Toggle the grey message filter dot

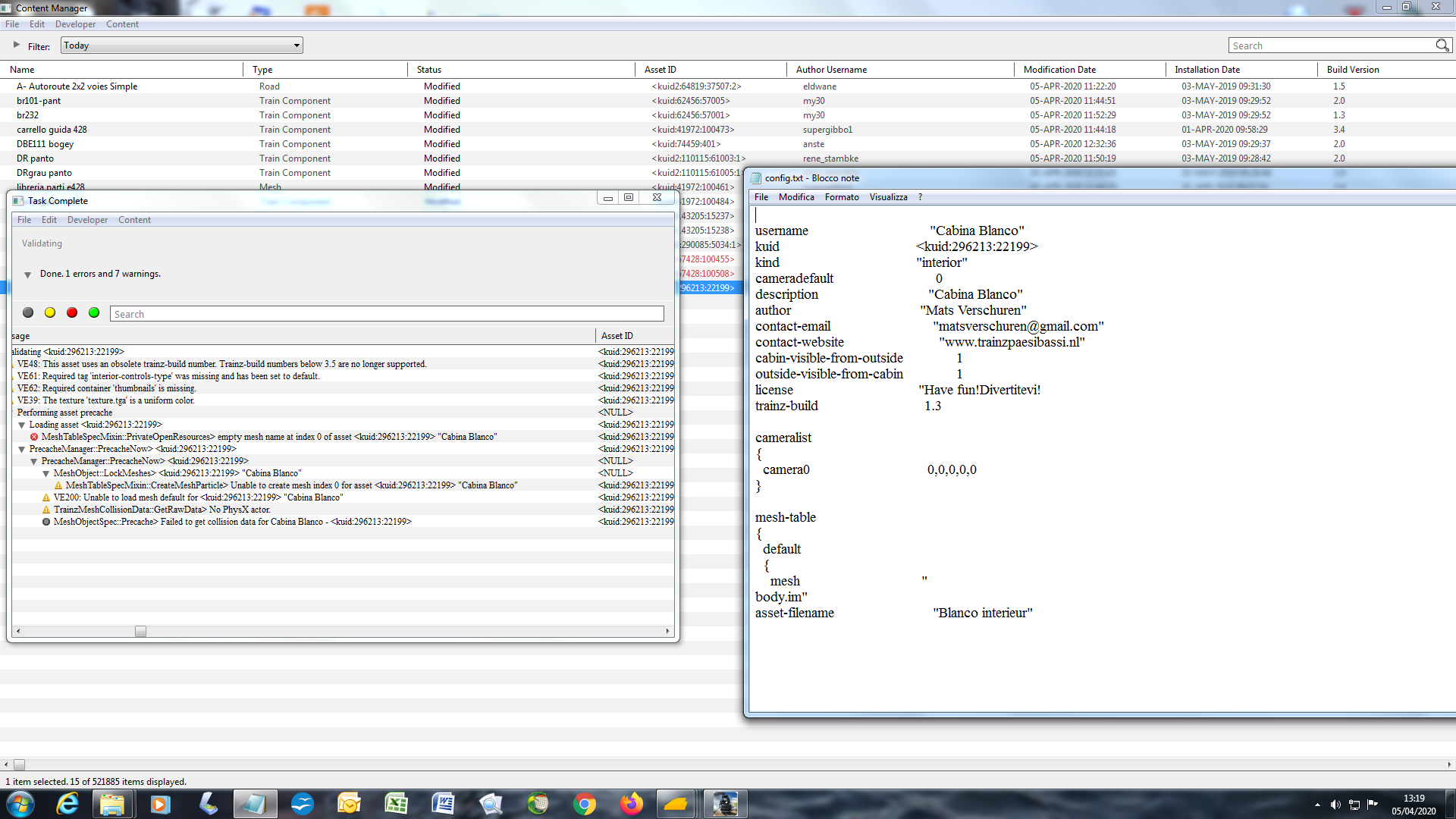click(28, 312)
